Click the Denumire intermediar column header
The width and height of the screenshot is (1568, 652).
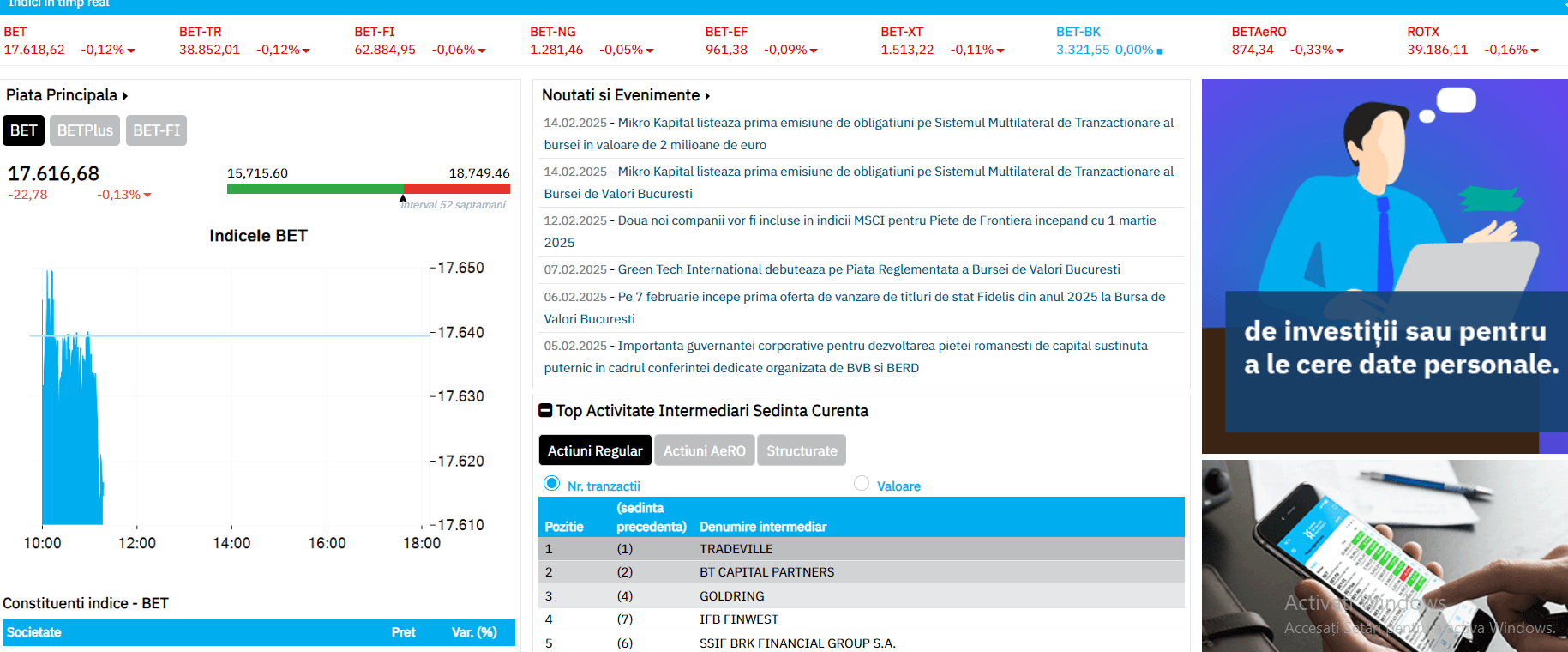(763, 527)
